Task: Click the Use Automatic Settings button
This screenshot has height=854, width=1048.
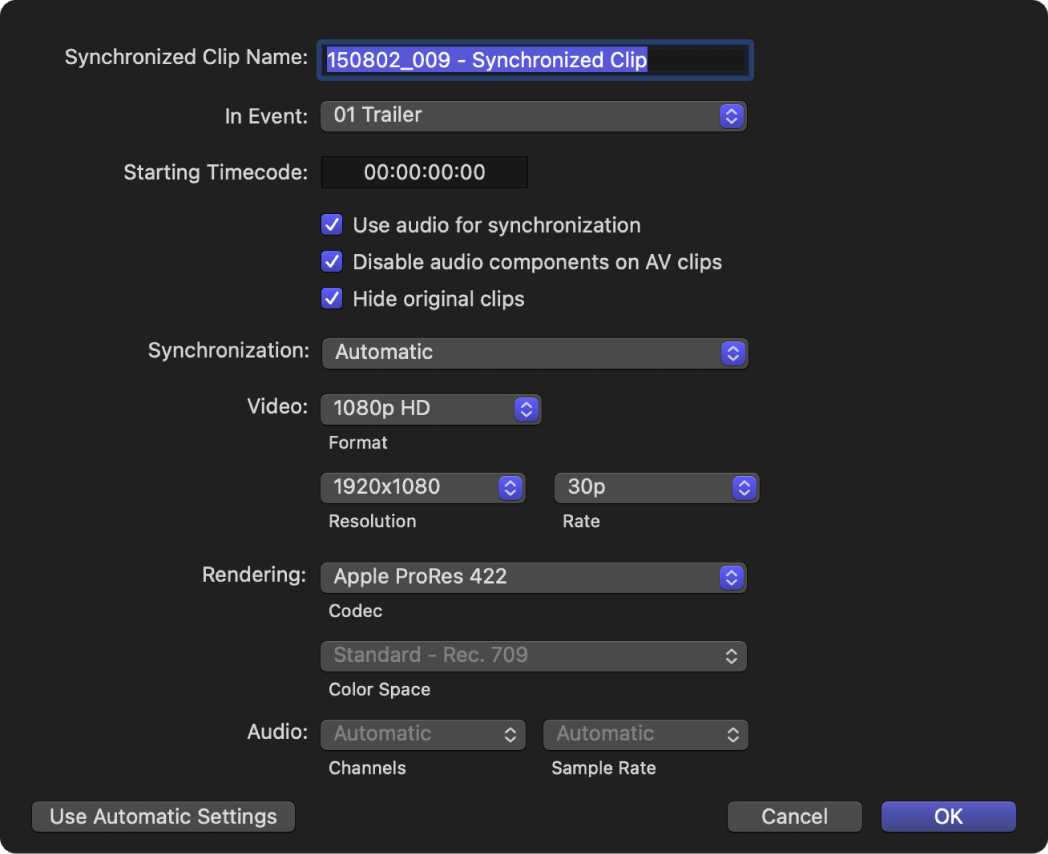Action: [162, 816]
